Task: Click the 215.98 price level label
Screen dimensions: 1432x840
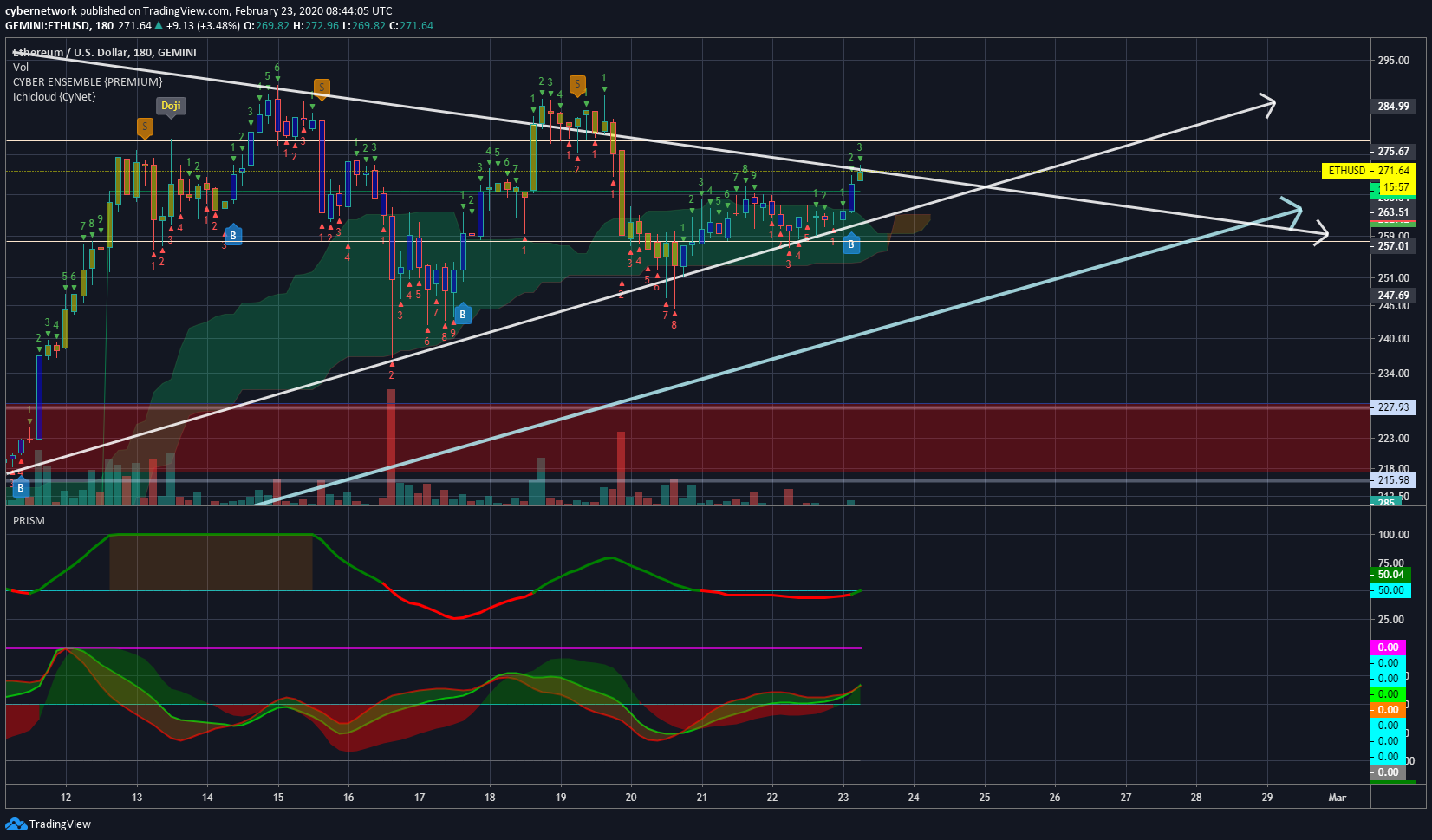Action: [1394, 480]
